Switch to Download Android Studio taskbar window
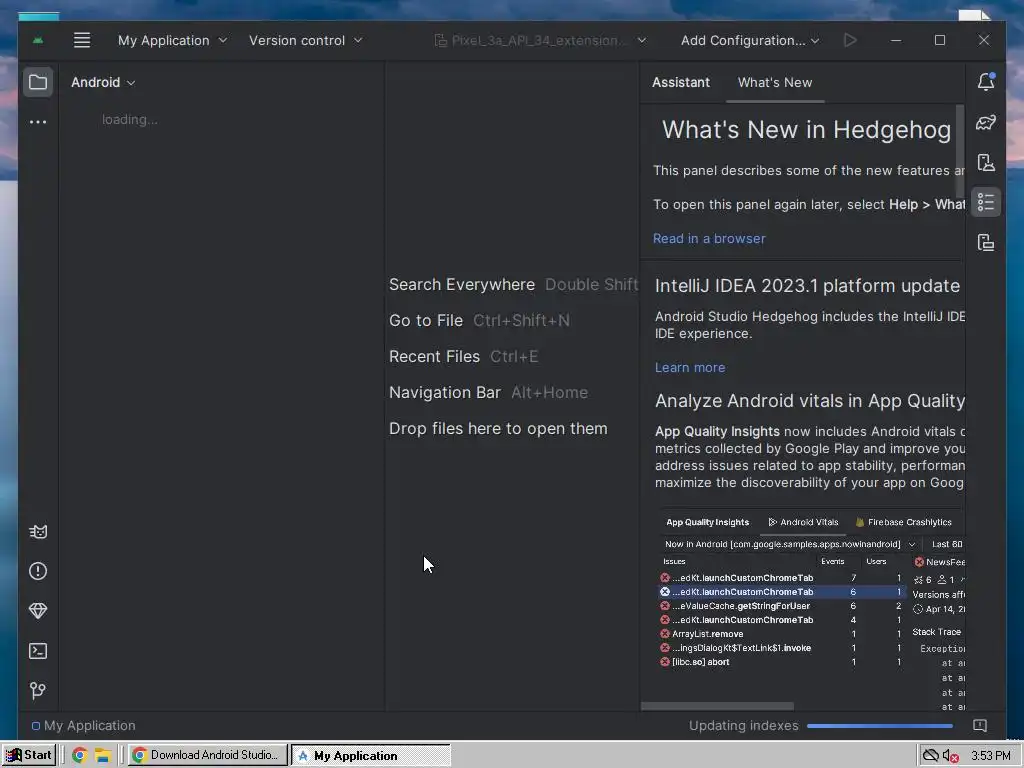The height and width of the screenshot is (768, 1024). click(x=207, y=755)
